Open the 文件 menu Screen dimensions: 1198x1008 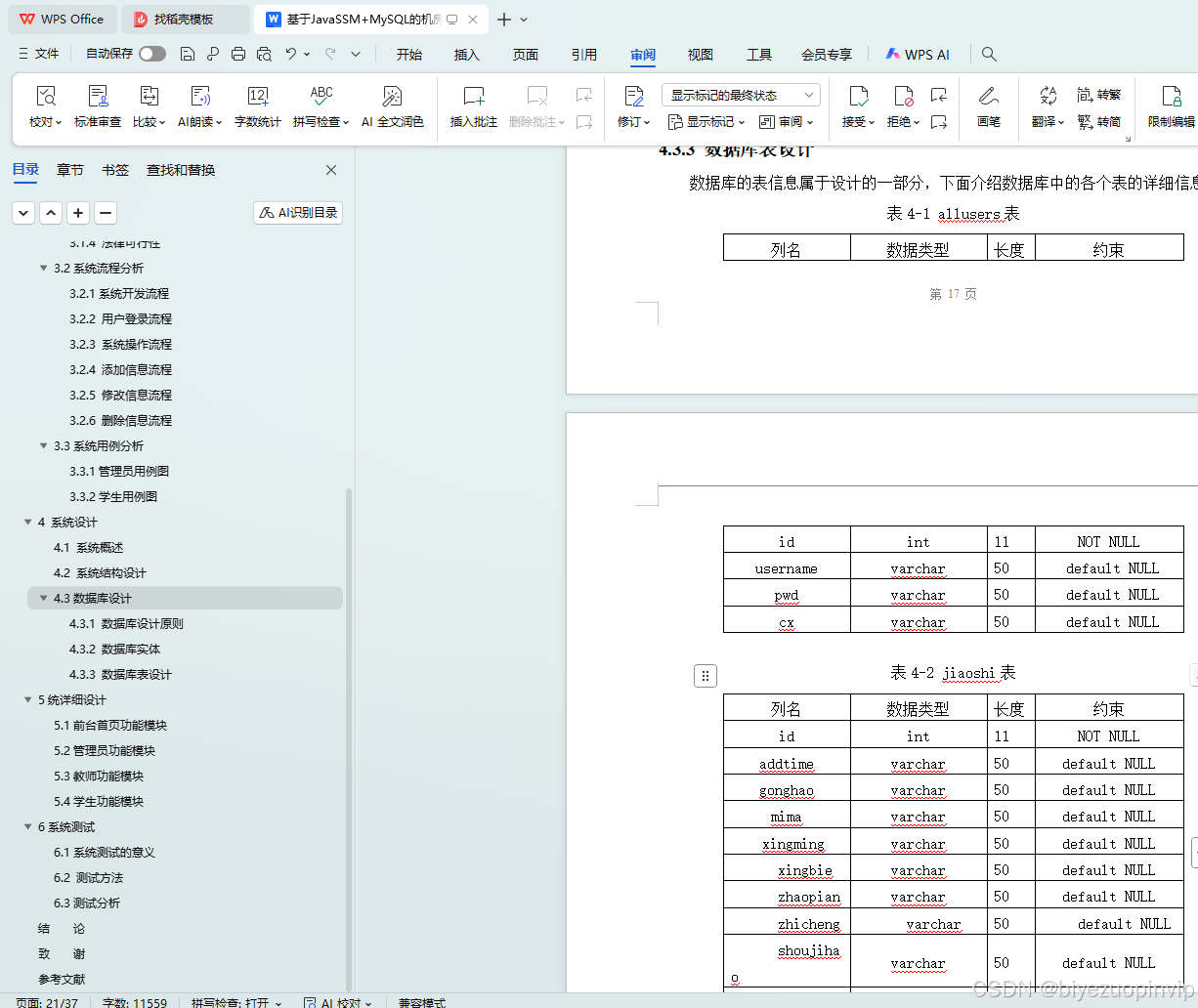coord(39,54)
